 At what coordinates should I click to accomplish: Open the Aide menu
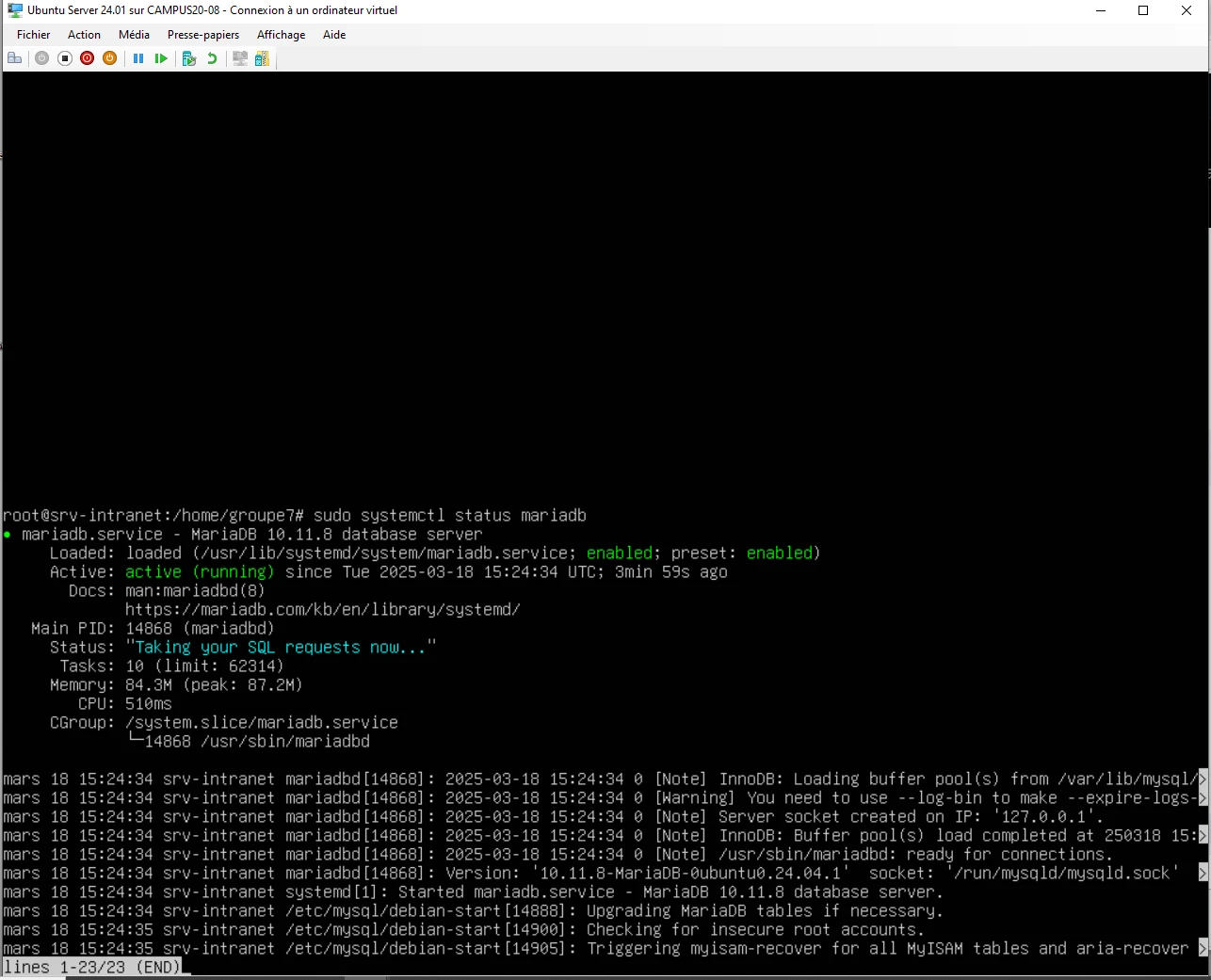click(334, 35)
